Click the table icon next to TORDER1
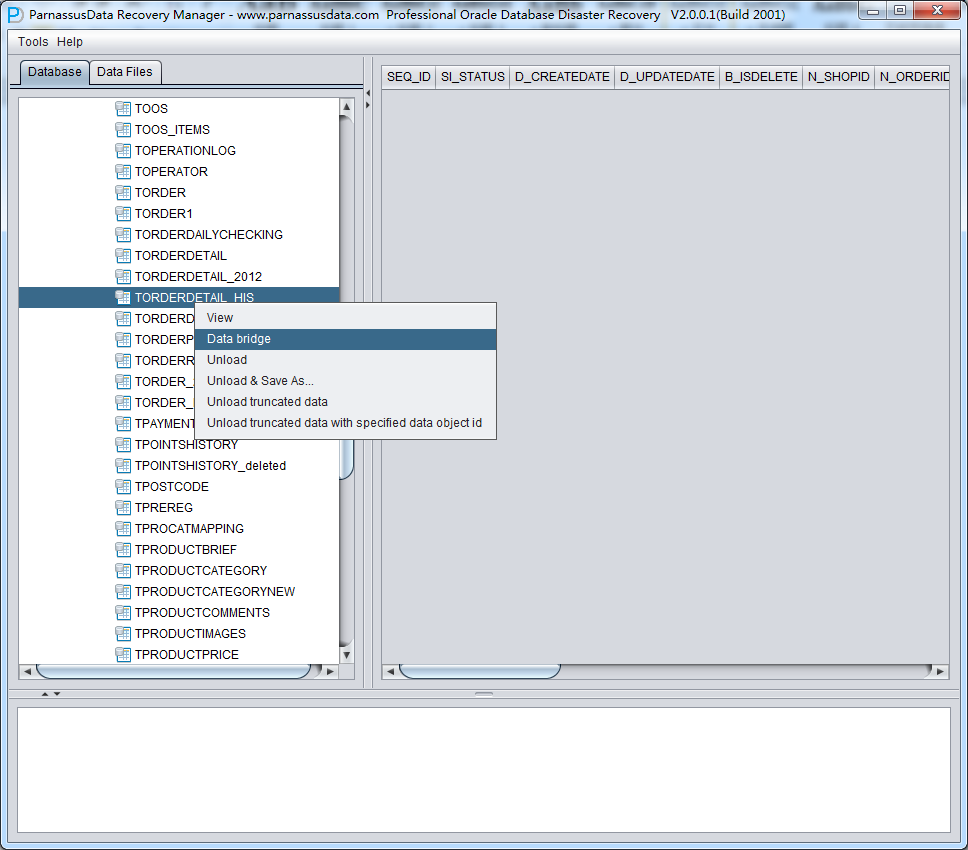968x850 pixels. coord(123,213)
